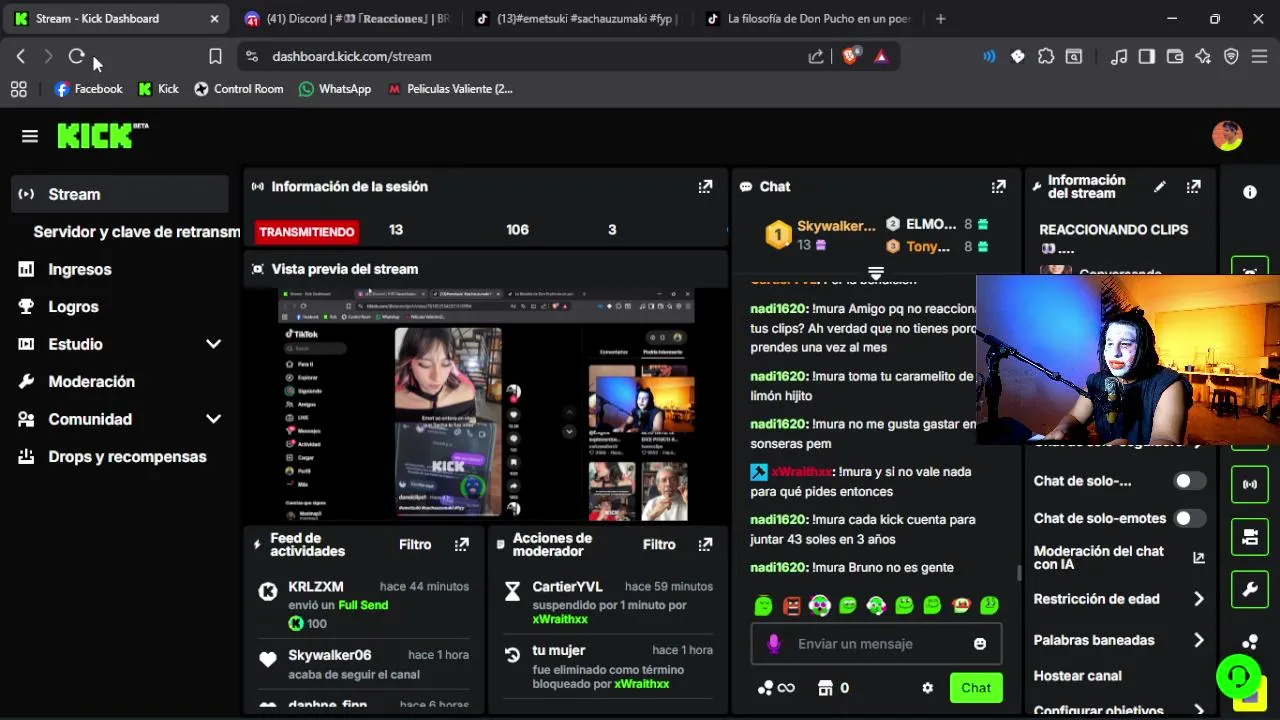Image resolution: width=1280 pixels, height=720 pixels.
Task: Click the Enviar un mensaje input field
Action: (x=876, y=644)
